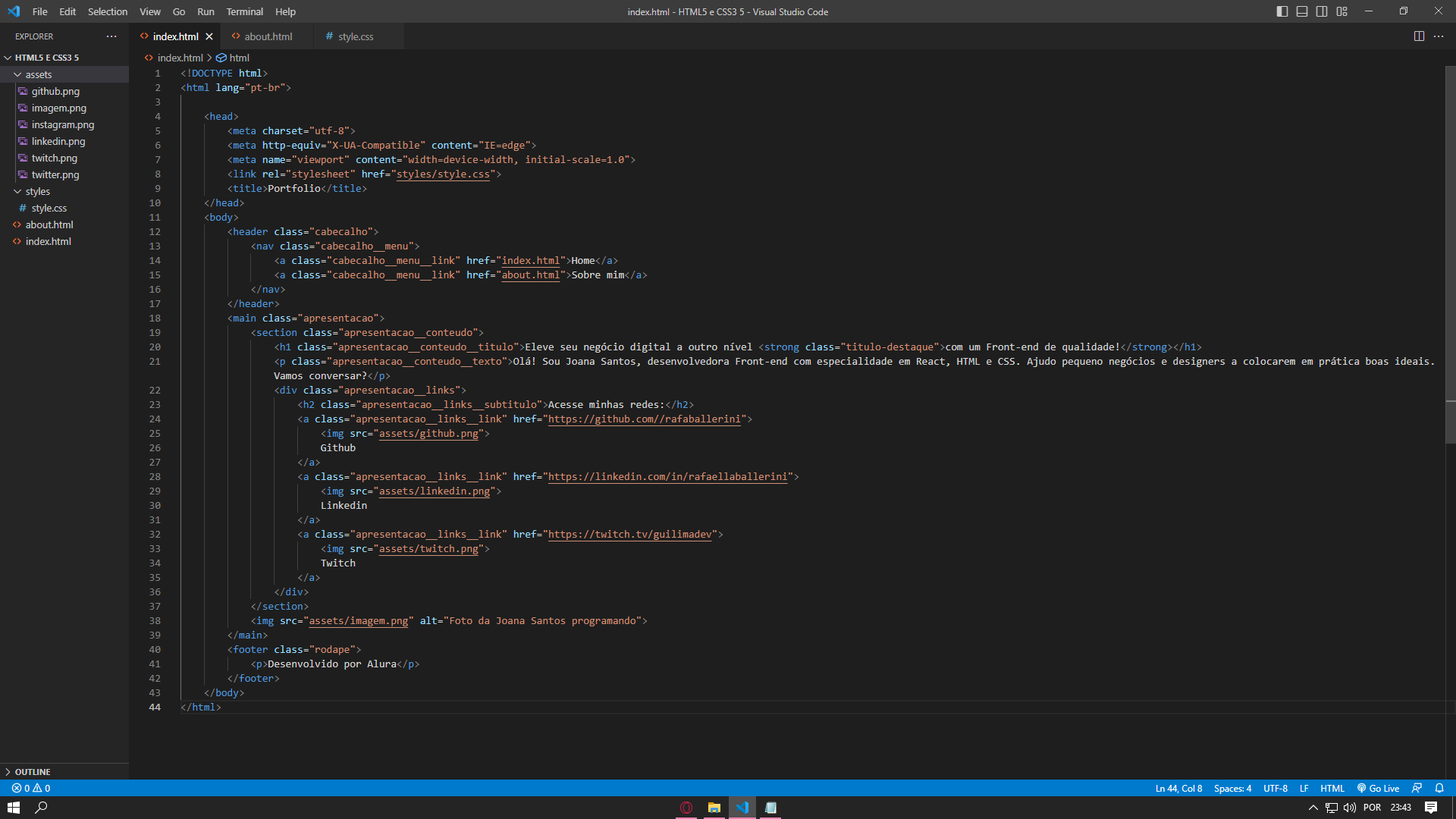Open the Terminal menu item
Viewport: 1456px width, 819px height.
tap(244, 11)
